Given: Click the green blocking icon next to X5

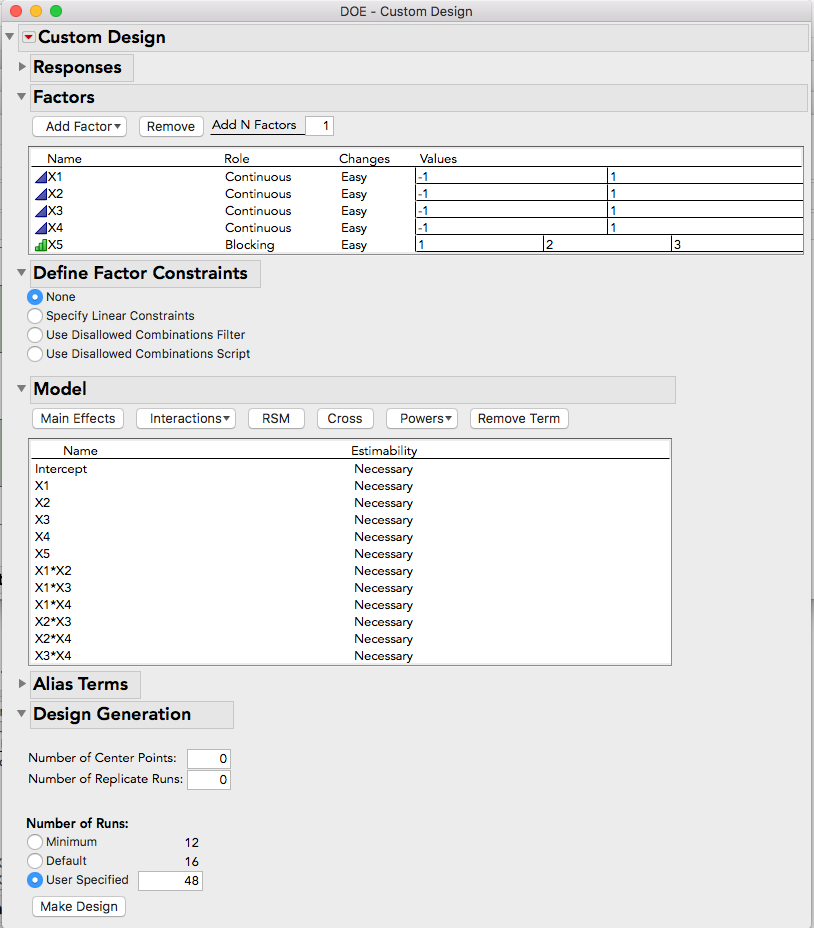Looking at the screenshot, I should (41, 245).
